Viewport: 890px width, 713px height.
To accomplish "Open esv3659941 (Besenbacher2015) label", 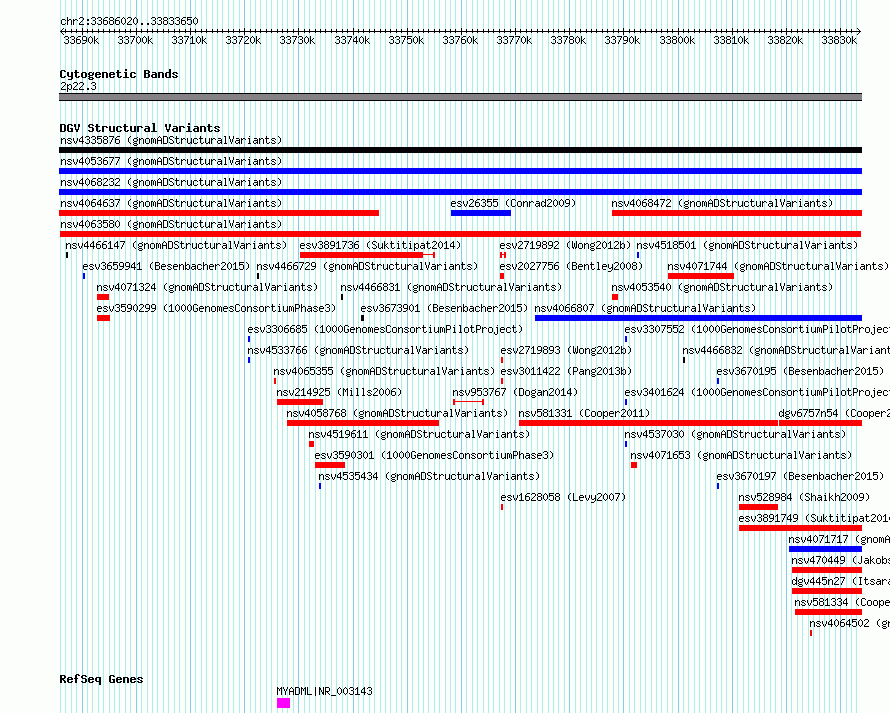I will 166,266.
